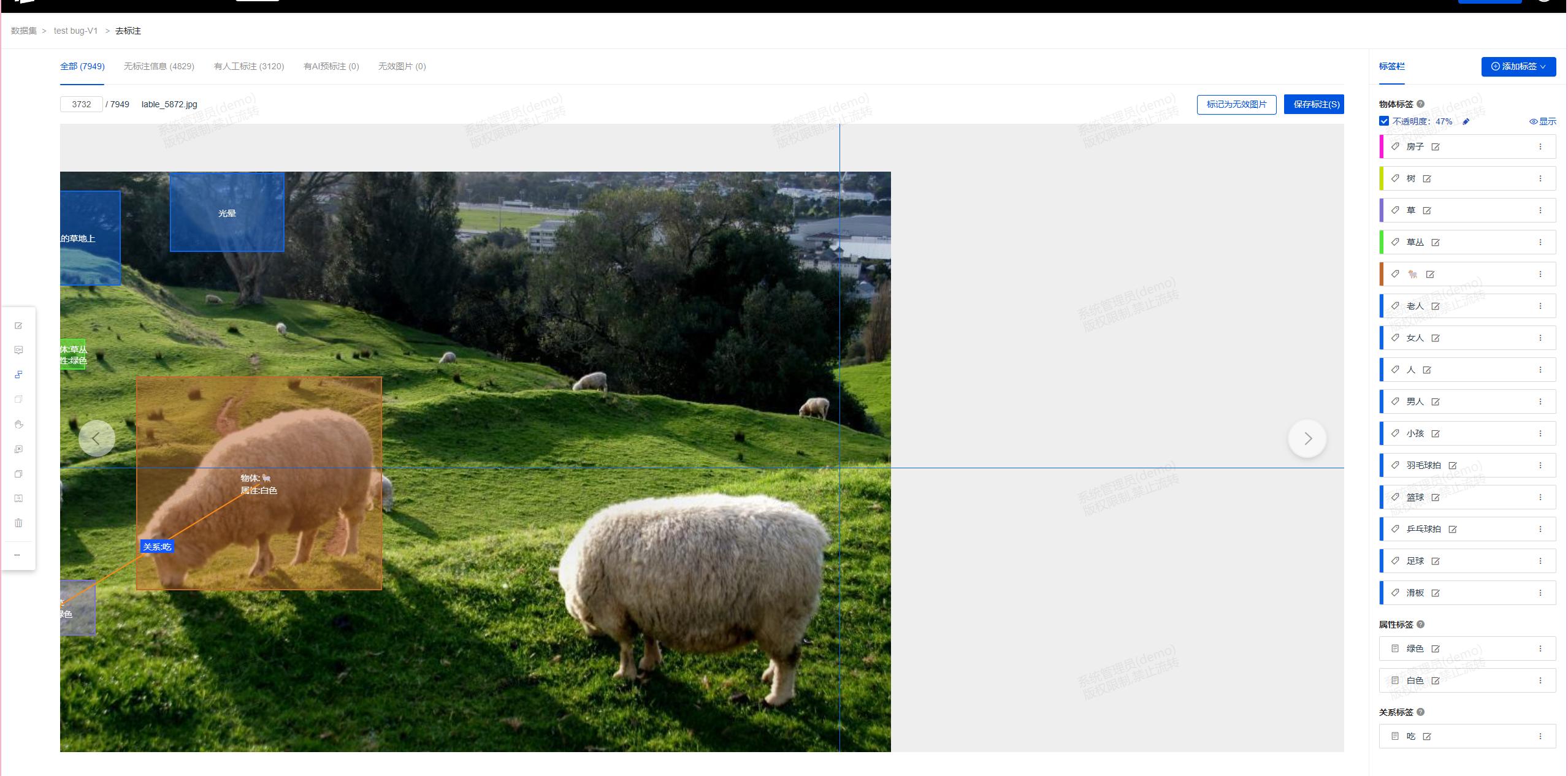This screenshot has height=776, width=1568.
Task: Switch to 无标注信息 tab
Action: point(159,66)
